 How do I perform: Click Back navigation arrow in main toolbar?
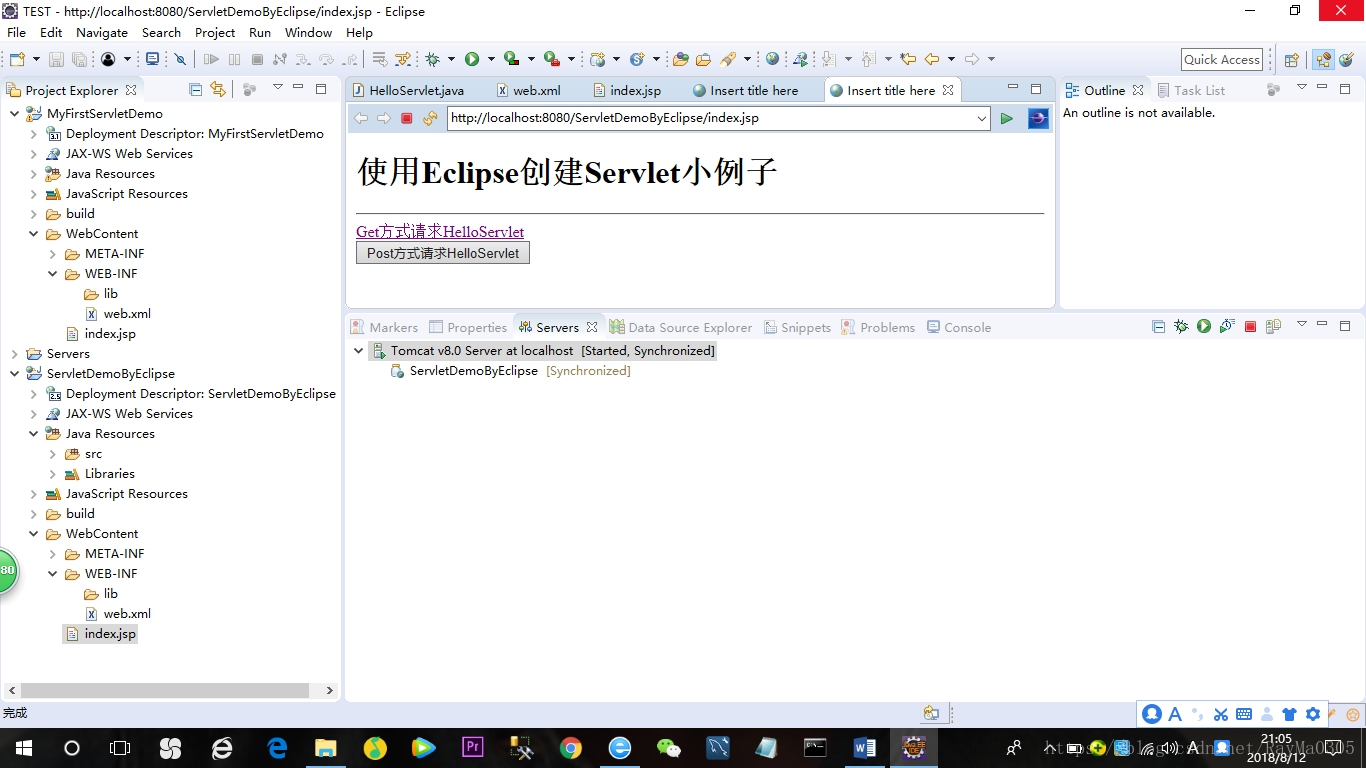tap(932, 59)
